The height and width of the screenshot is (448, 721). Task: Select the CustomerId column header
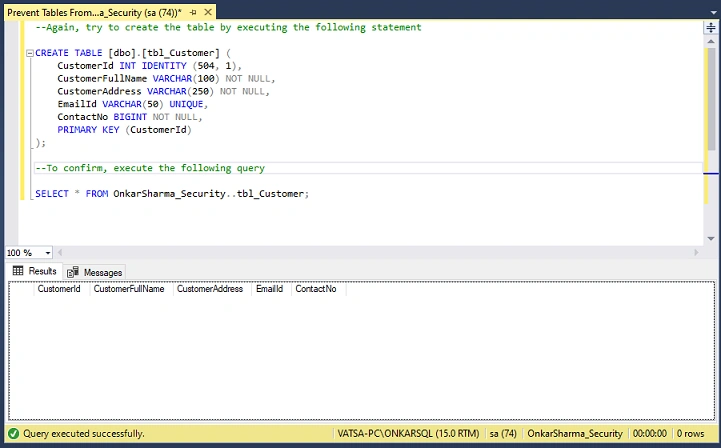[61, 289]
